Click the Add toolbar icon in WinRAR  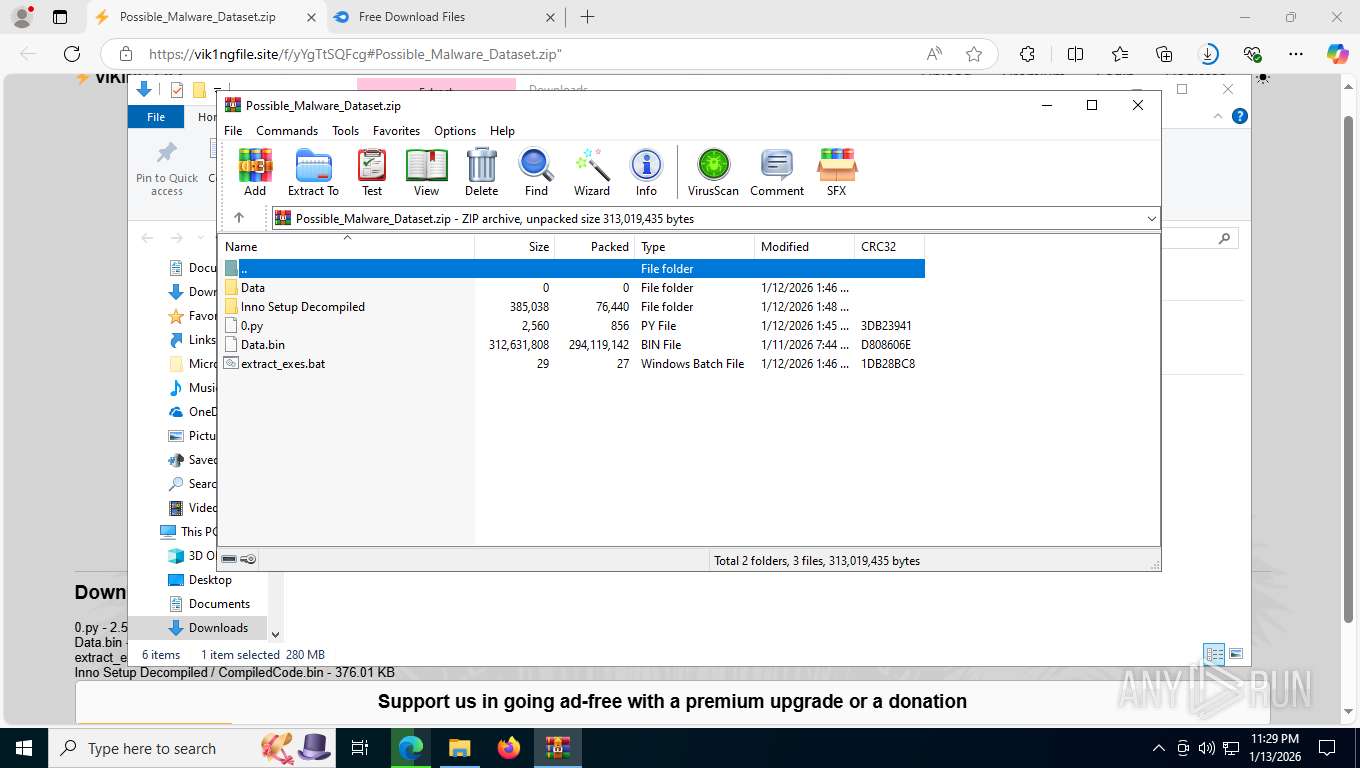click(255, 172)
